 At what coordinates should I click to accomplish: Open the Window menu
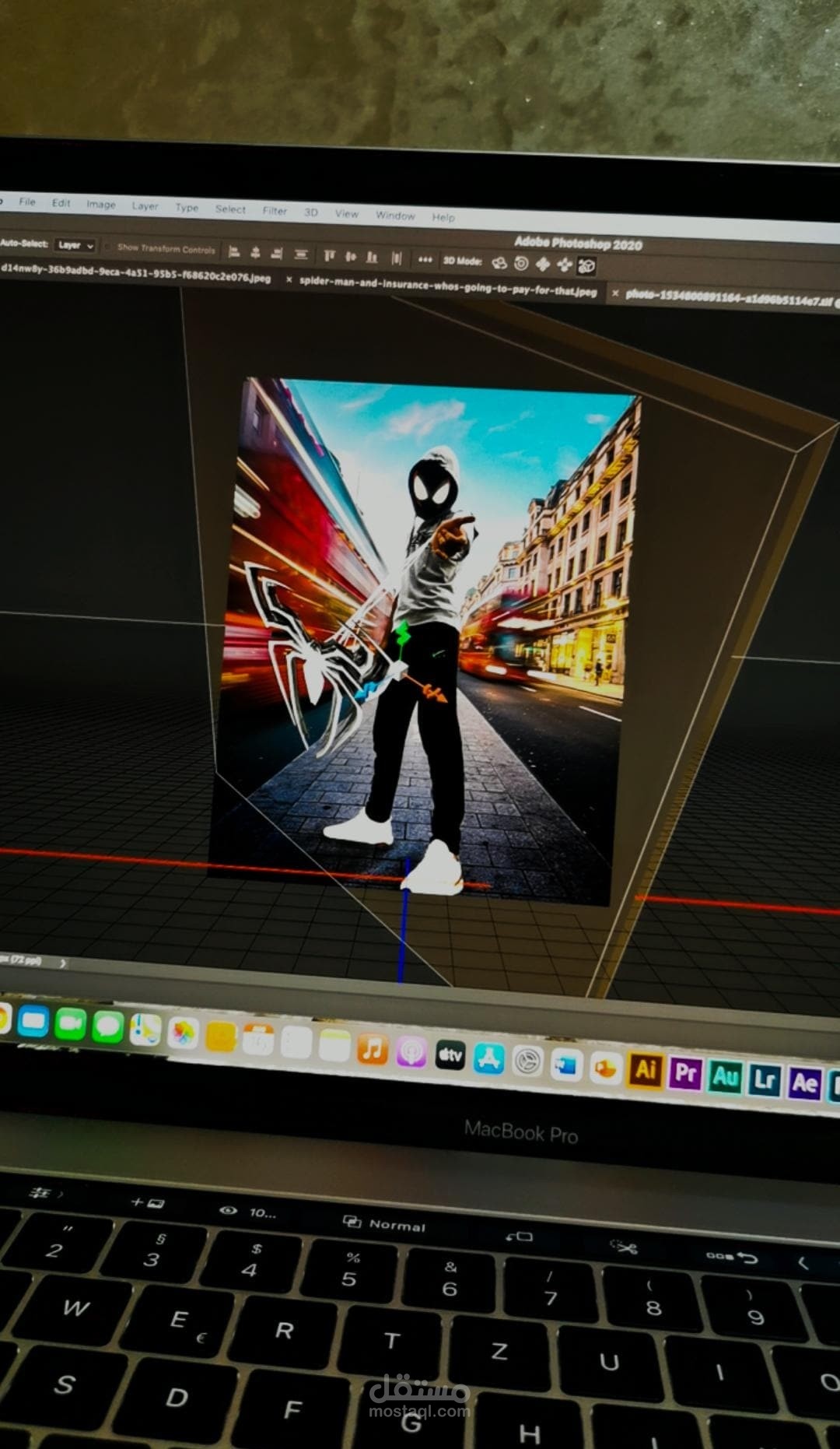point(395,215)
